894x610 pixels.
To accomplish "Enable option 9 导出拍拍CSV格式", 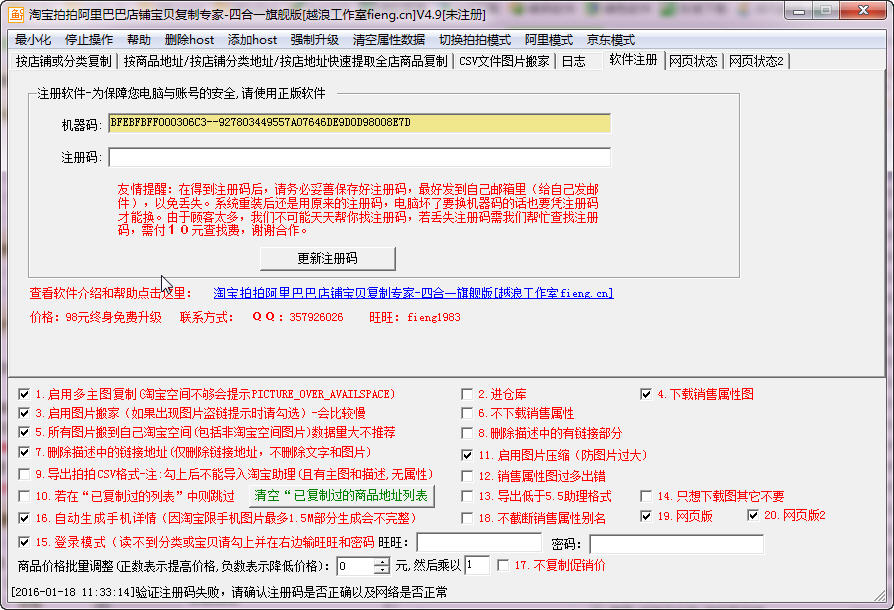I will (x=24, y=474).
